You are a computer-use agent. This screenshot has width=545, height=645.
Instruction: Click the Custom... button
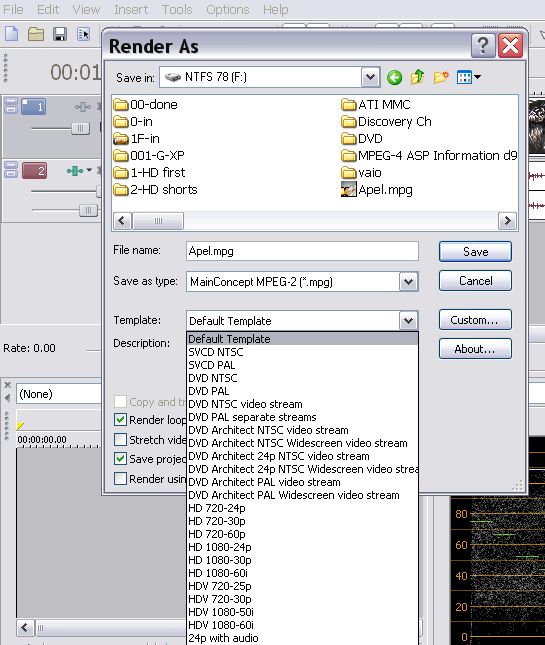[475, 320]
